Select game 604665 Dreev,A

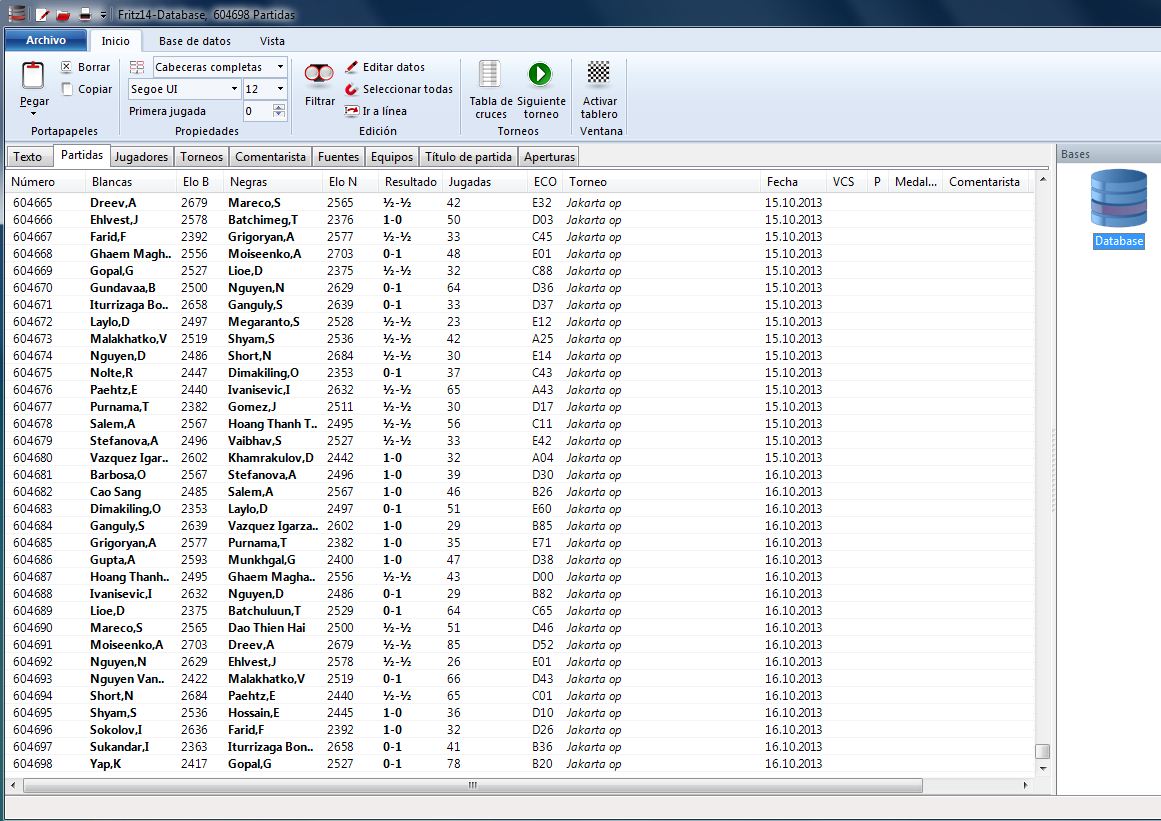coord(521,203)
